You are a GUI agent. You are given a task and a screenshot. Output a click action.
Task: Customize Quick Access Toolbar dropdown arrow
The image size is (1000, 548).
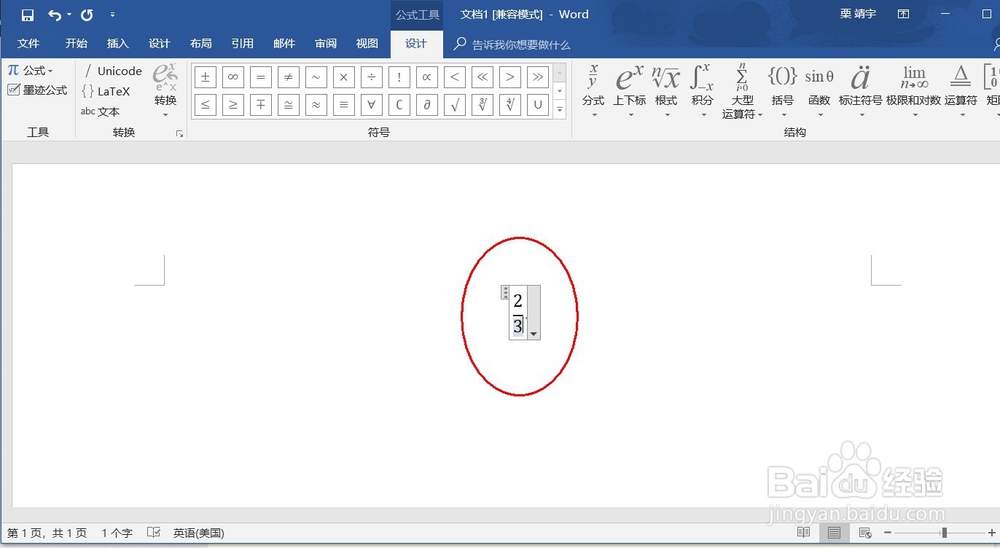[x=112, y=15]
